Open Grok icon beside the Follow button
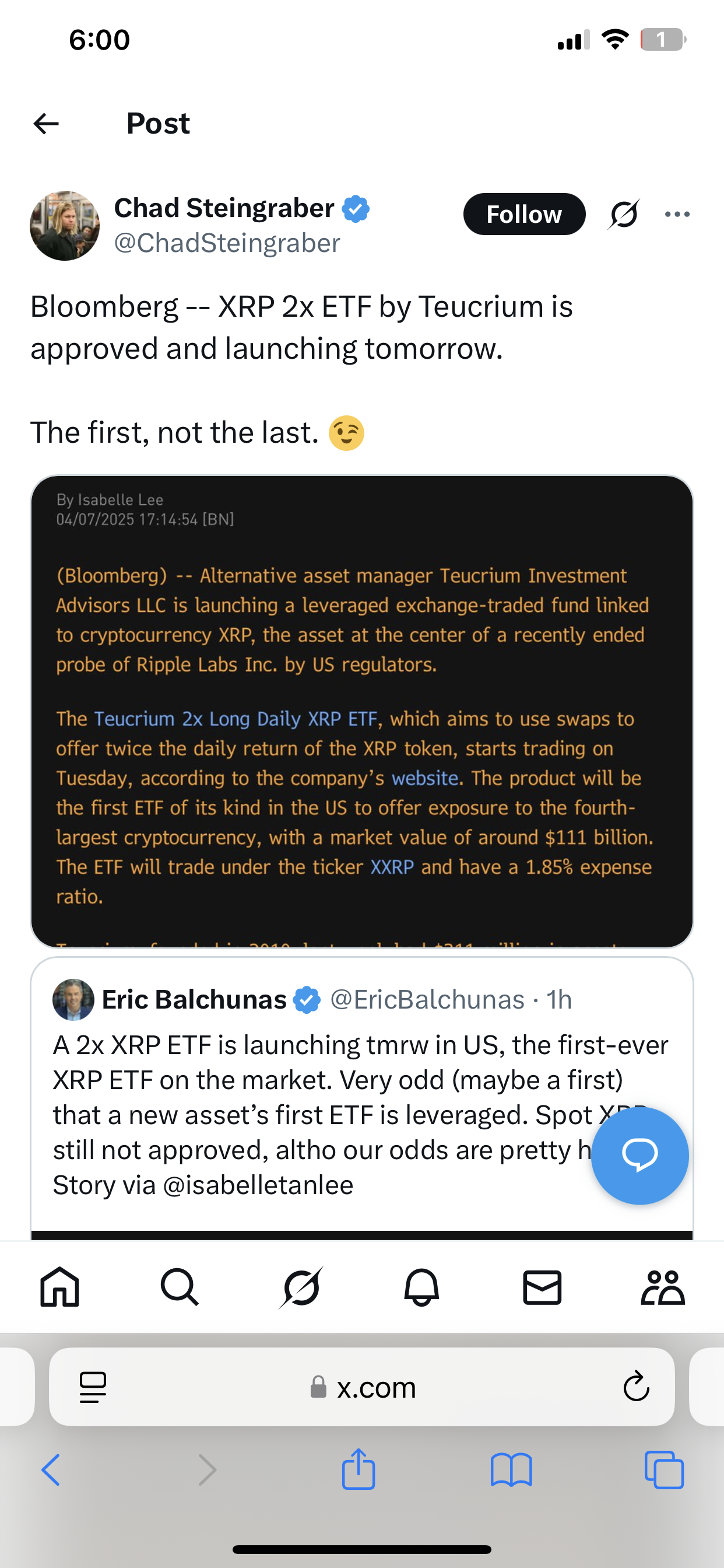Screen dimensions: 724x1568 tap(624, 214)
